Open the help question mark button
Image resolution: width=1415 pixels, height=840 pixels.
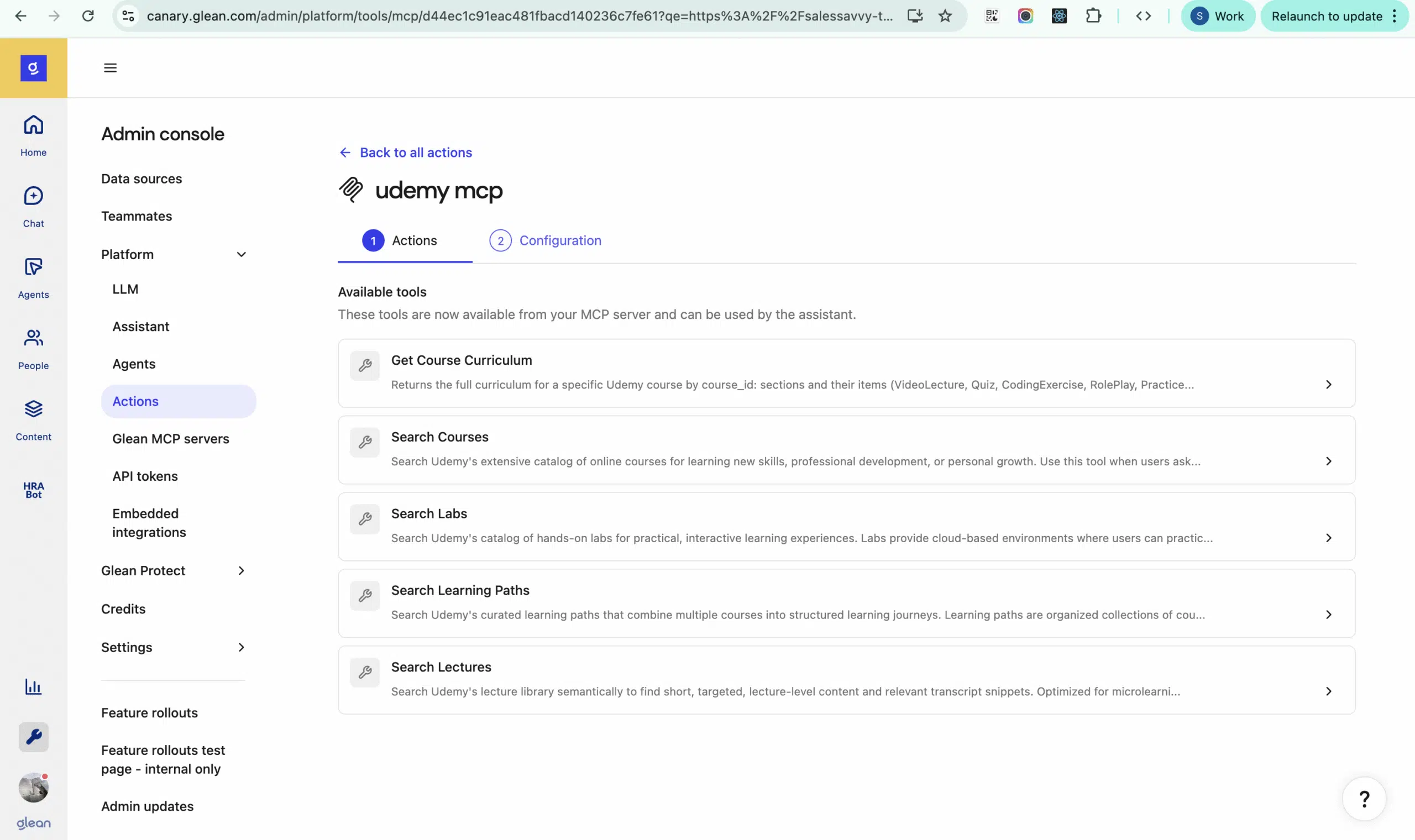(1364, 799)
